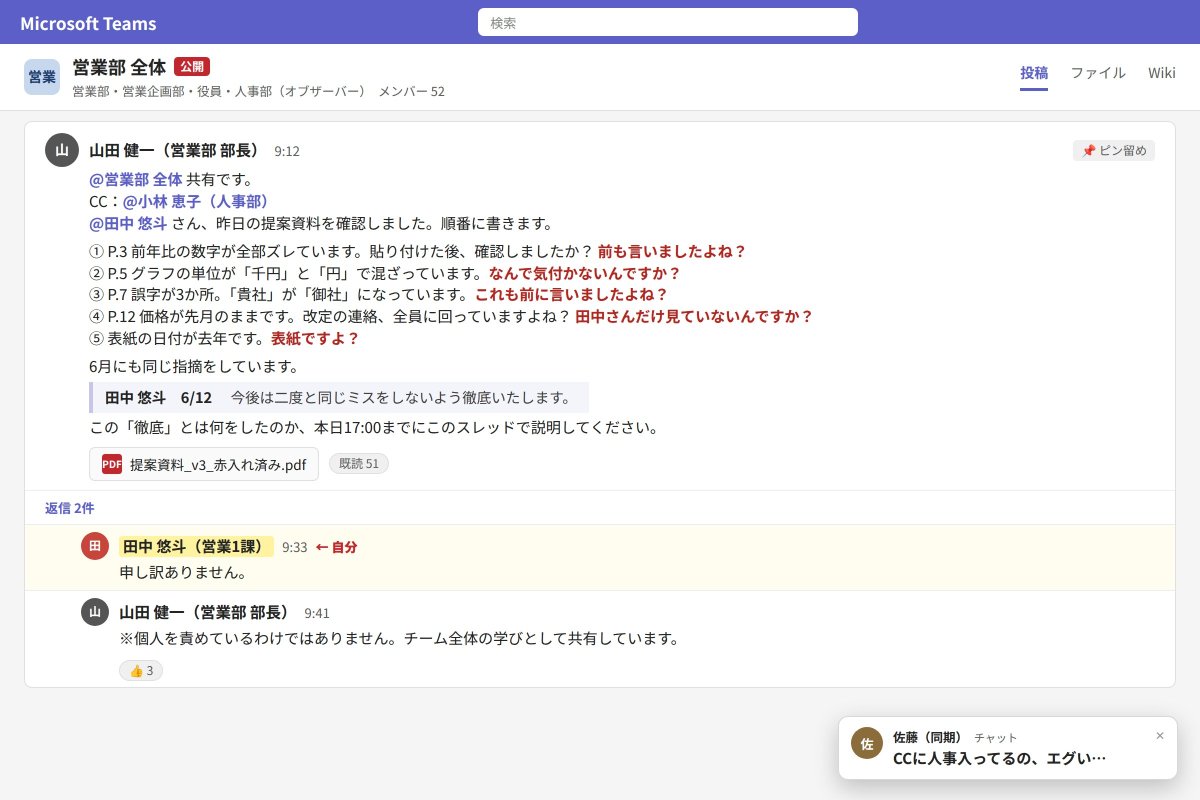Click the 9:41 reply timestamp
Screen dimensions: 1200x800
pos(317,613)
